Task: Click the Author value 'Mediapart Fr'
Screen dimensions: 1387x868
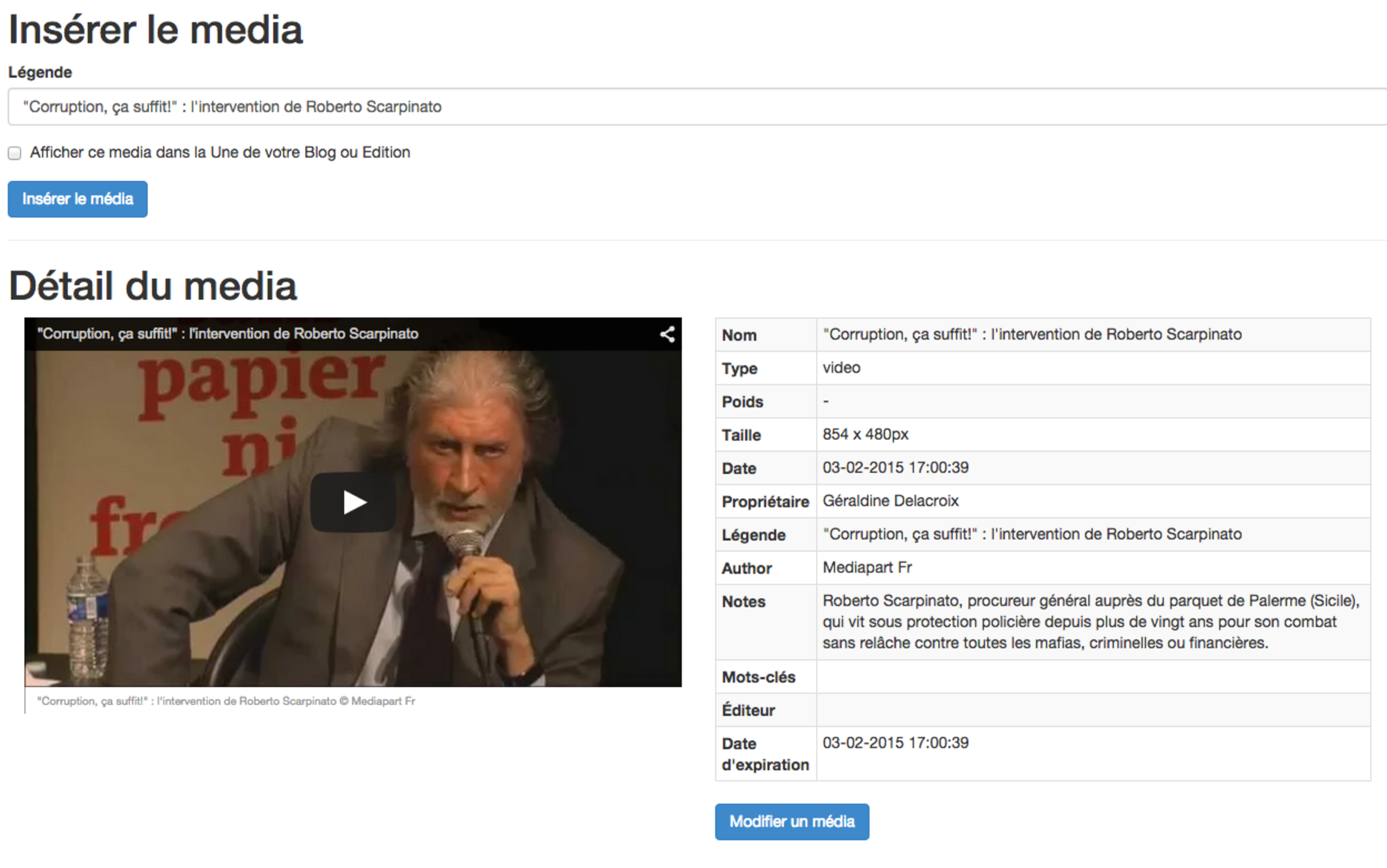Action: pyautogui.click(x=867, y=568)
